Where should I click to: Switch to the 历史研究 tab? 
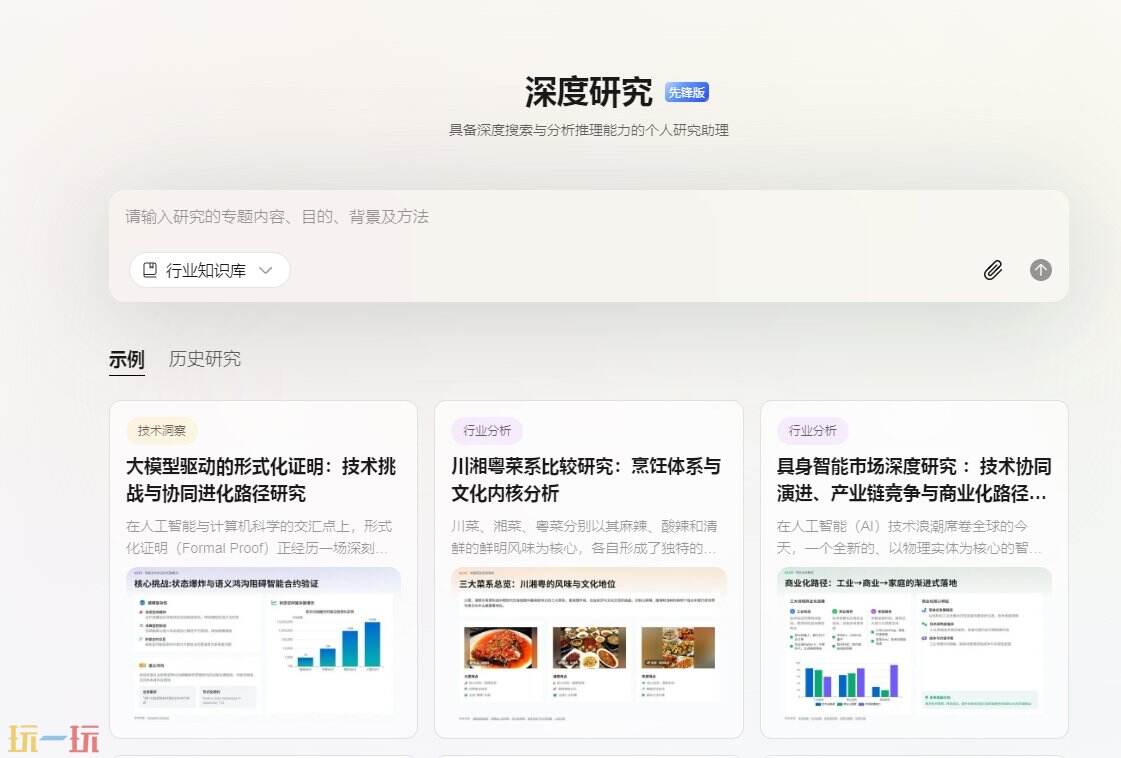click(204, 359)
